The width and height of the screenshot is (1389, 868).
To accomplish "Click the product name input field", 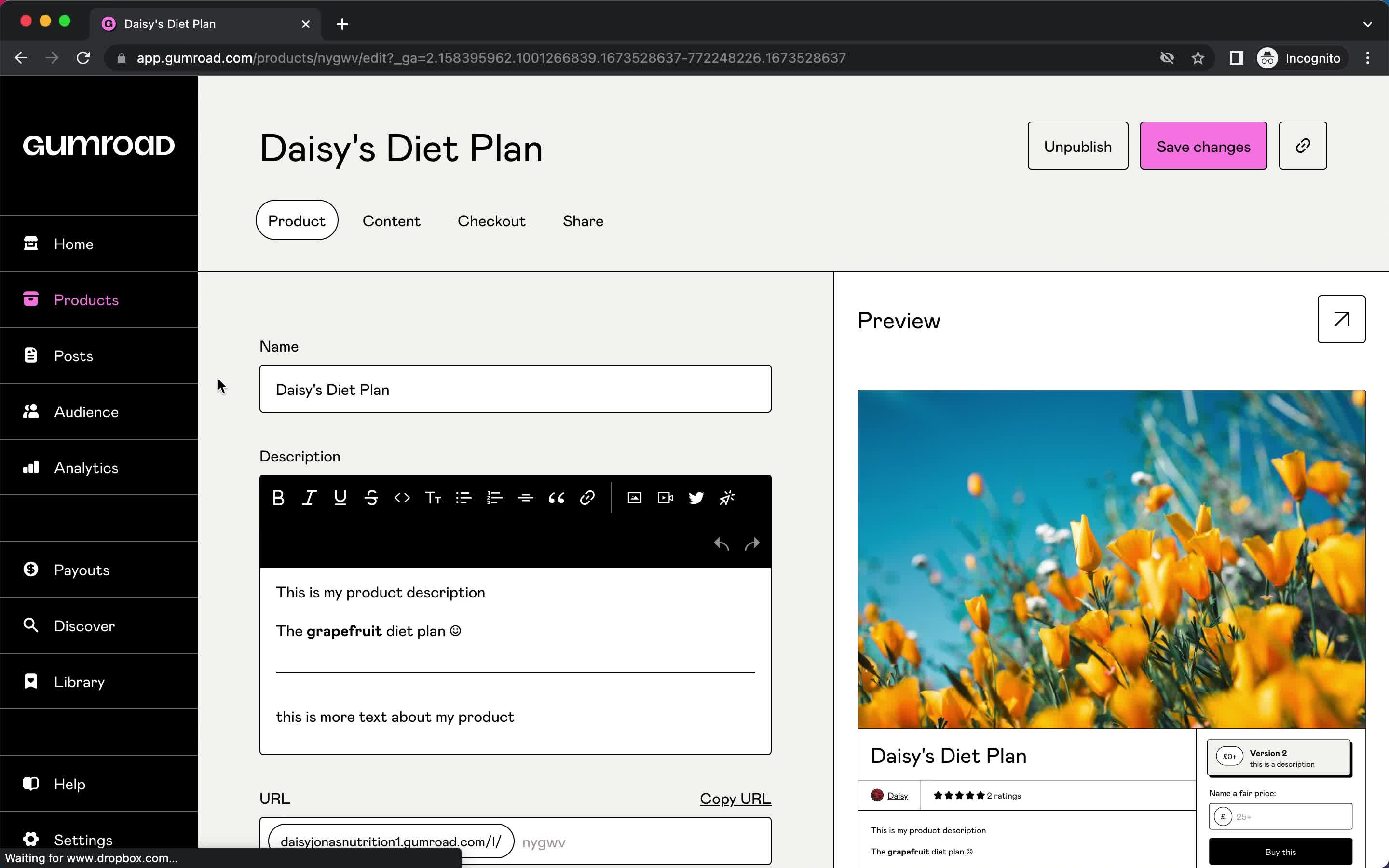I will pos(515,389).
